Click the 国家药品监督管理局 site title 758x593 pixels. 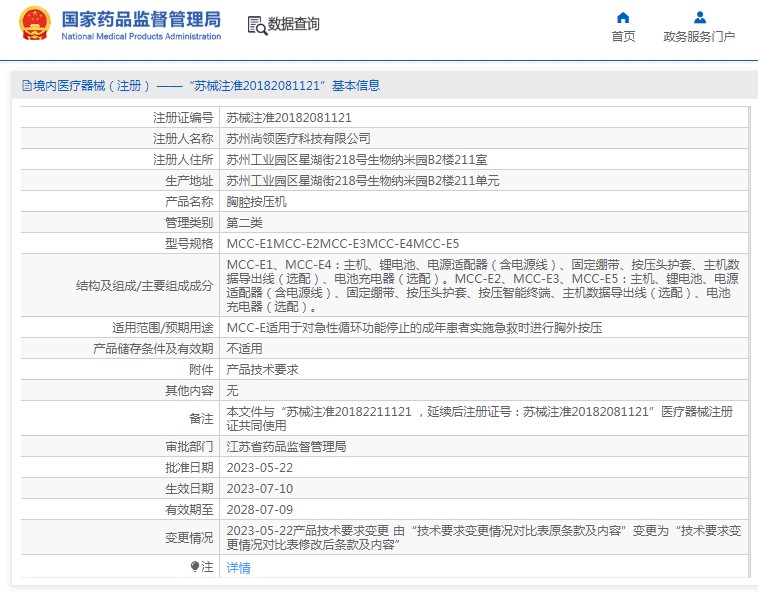pyautogui.click(x=141, y=19)
